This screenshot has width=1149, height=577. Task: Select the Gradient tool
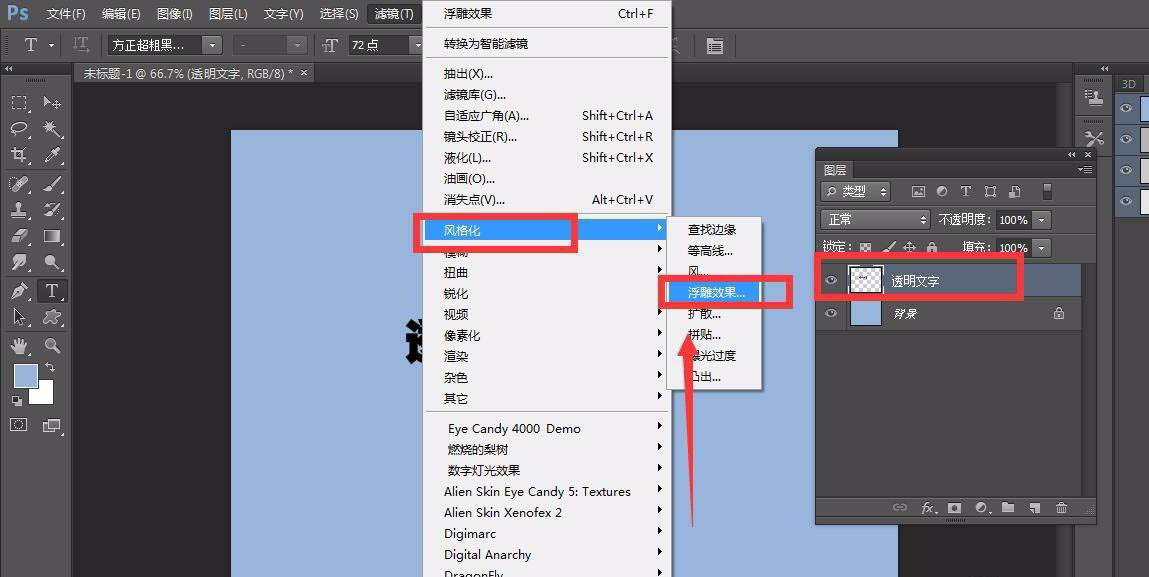[51, 236]
